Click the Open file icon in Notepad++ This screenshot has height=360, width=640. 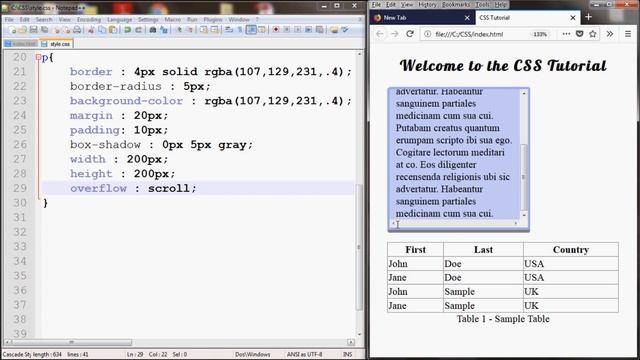tap(23, 30)
